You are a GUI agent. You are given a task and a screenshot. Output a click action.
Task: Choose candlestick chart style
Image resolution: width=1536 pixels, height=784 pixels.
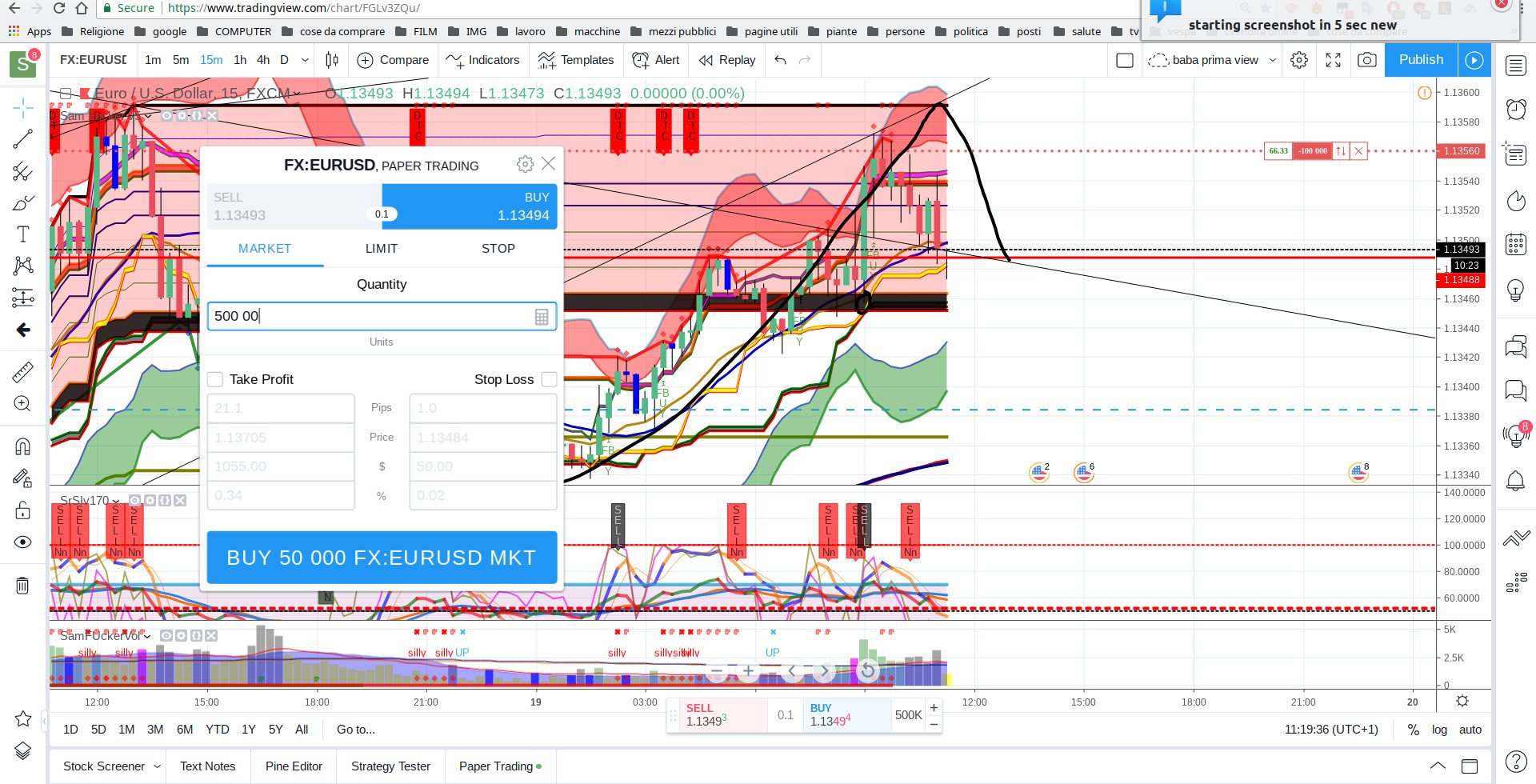pyautogui.click(x=332, y=60)
